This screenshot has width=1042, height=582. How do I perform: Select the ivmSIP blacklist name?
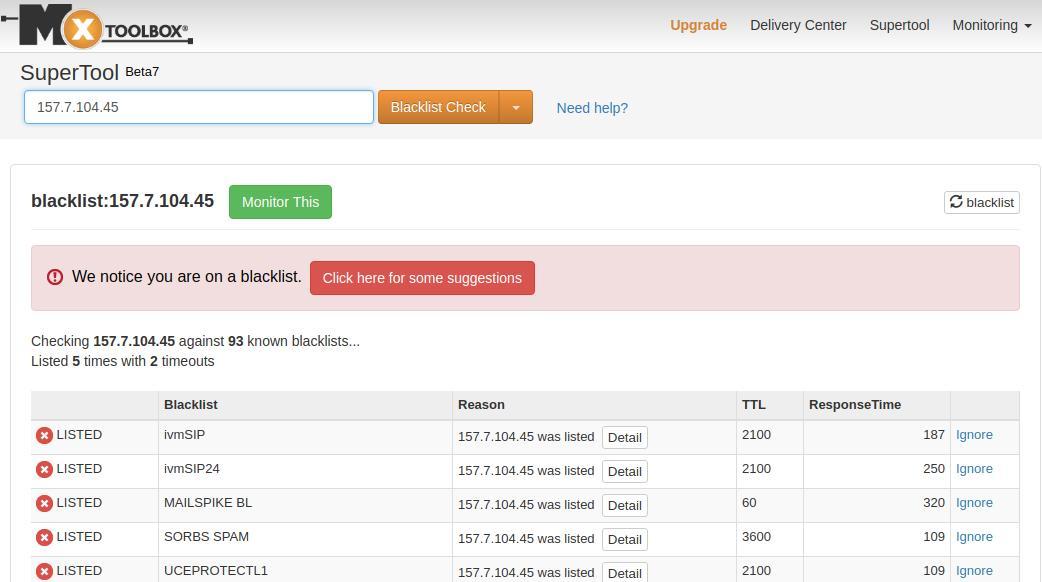coord(184,435)
